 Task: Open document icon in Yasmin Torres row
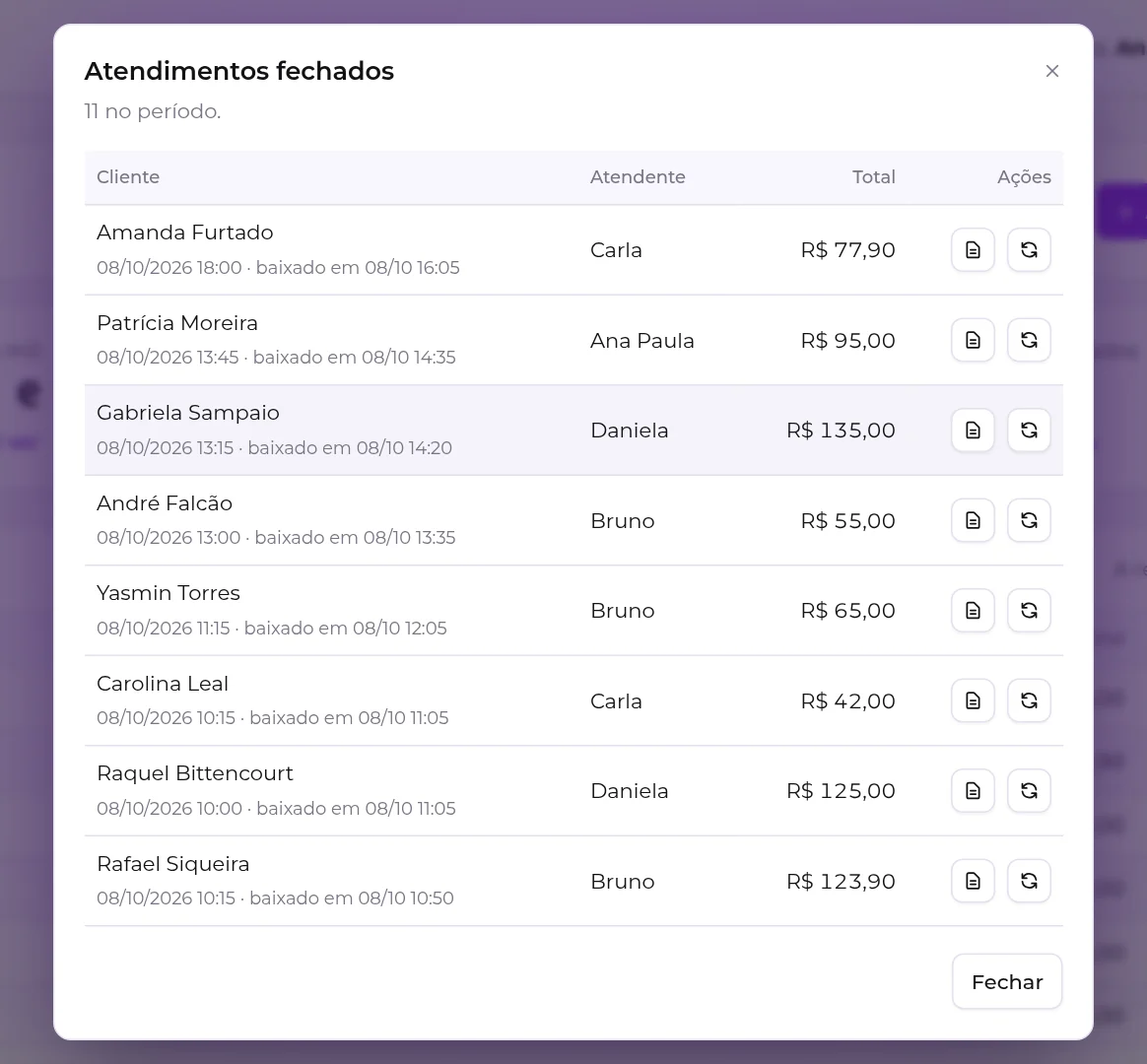point(973,610)
